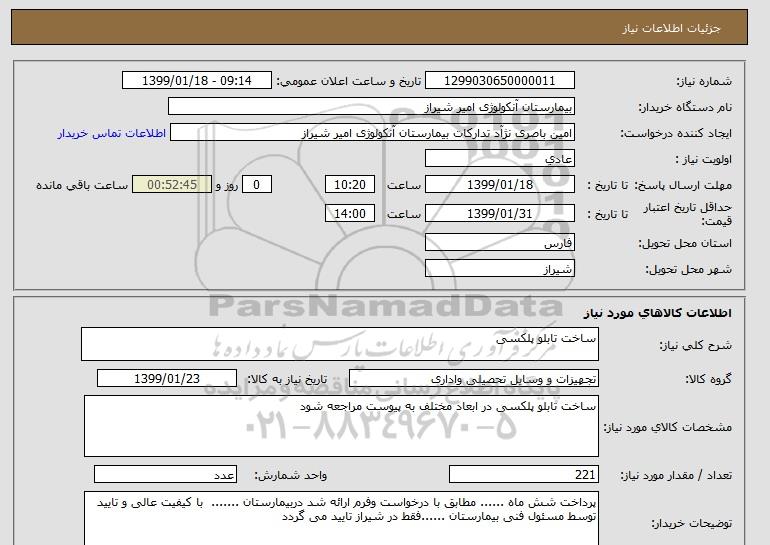Viewport: 770px width, 545px height.
Task: Select the label توضیحات خریدار
Action: coord(692,523)
